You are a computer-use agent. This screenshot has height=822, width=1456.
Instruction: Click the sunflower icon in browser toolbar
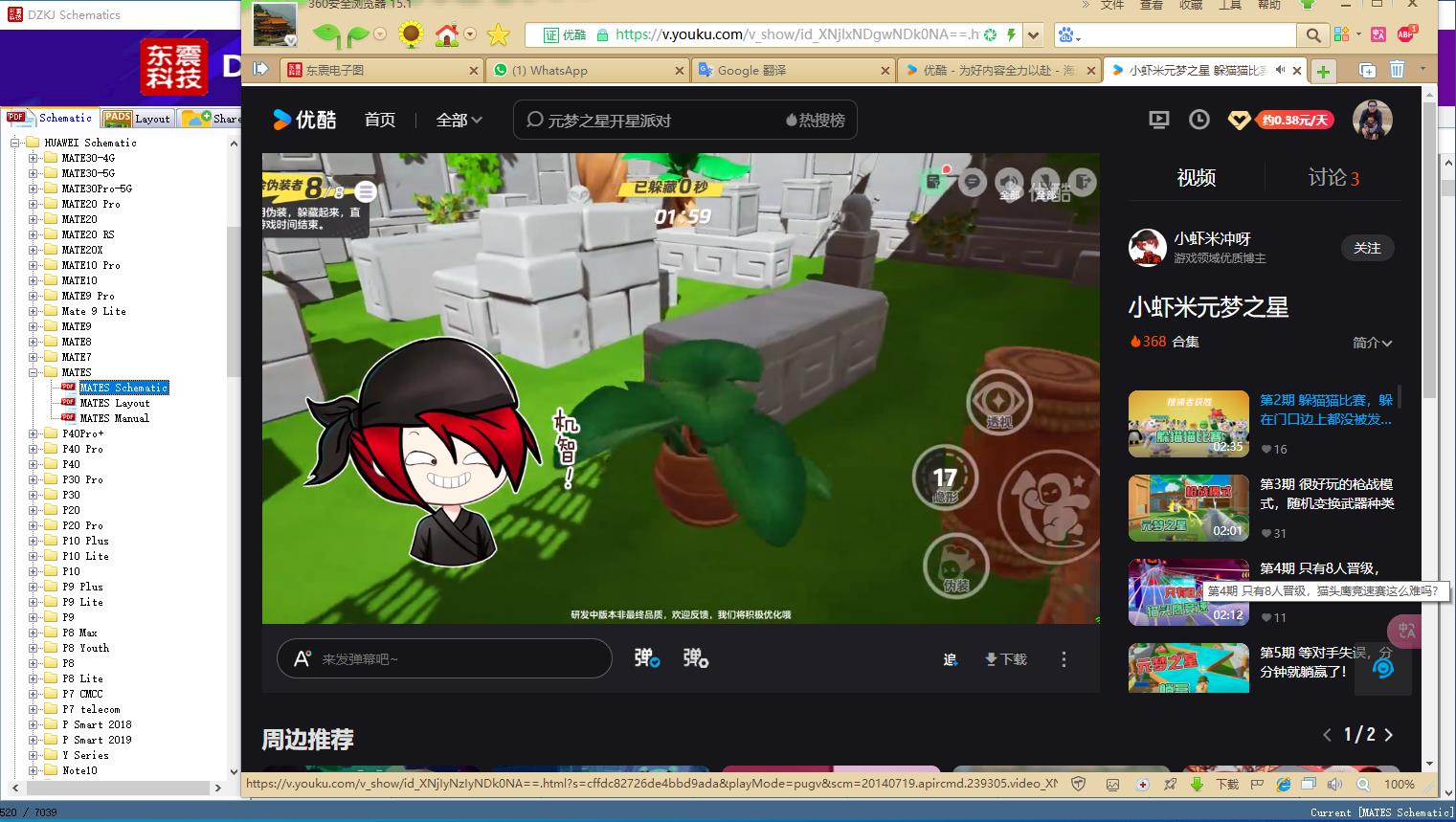click(x=411, y=35)
